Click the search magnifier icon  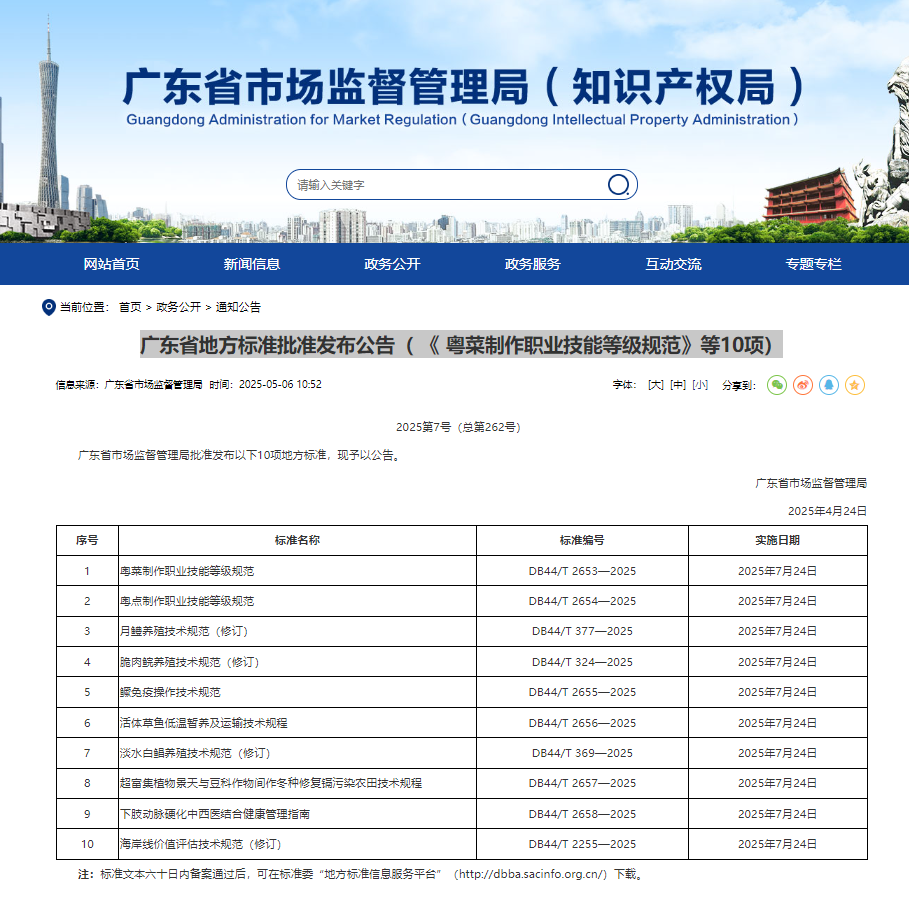tap(618, 185)
